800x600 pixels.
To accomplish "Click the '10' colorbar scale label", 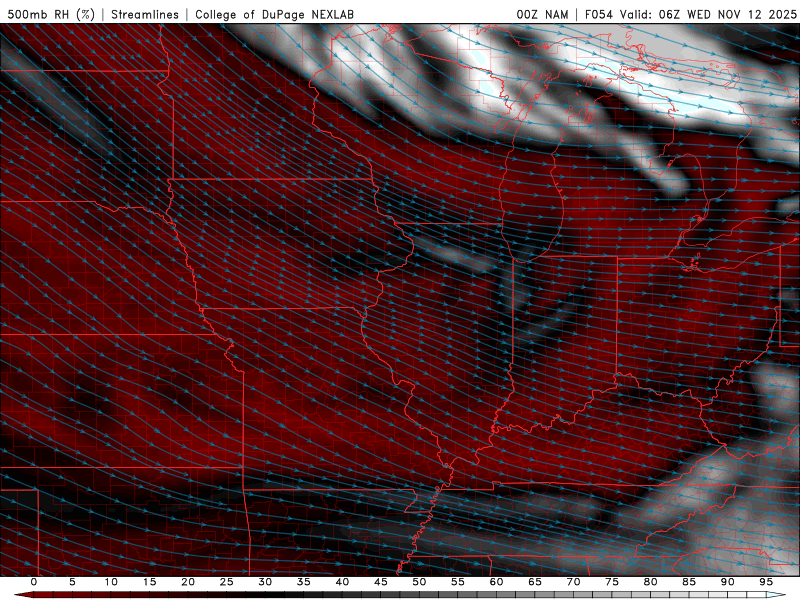I will [x=111, y=582].
